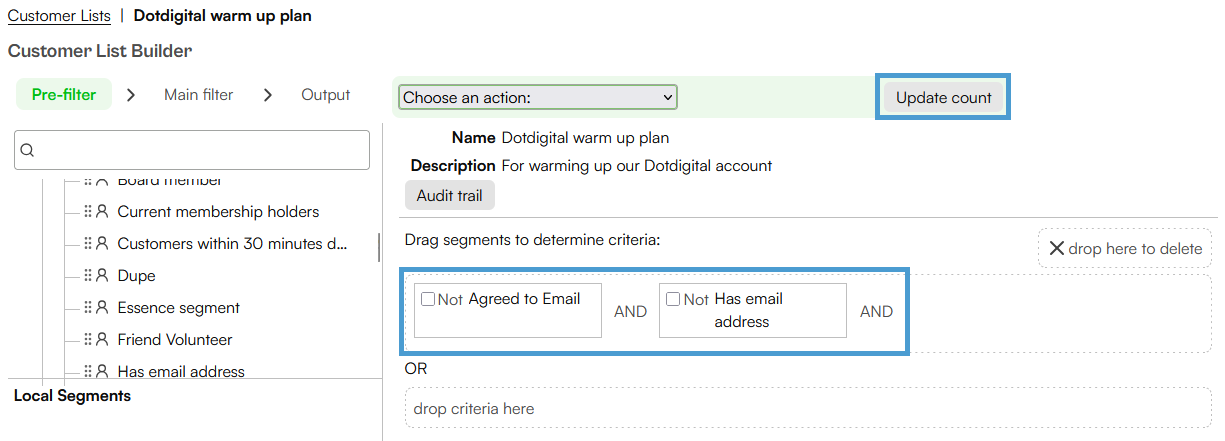Click the Has email address criteria box
The height and width of the screenshot is (441, 1225).
coord(753,310)
